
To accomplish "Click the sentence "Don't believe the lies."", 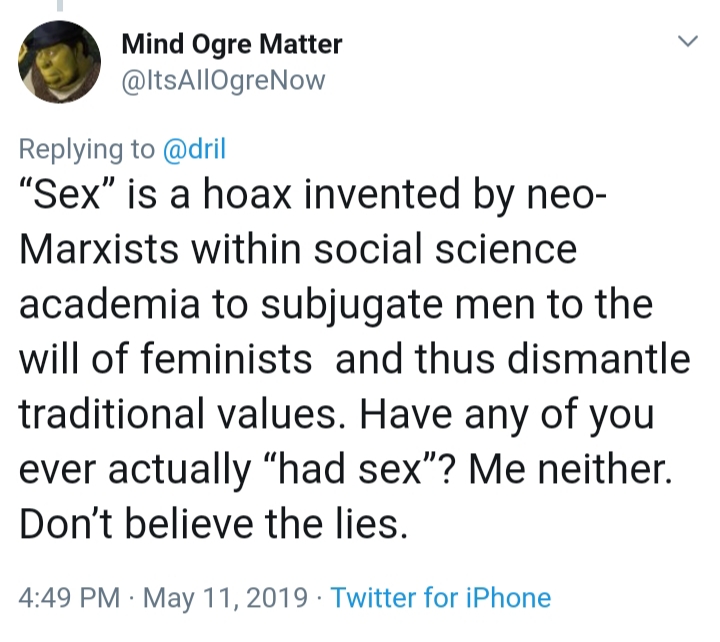I will pos(214,523).
